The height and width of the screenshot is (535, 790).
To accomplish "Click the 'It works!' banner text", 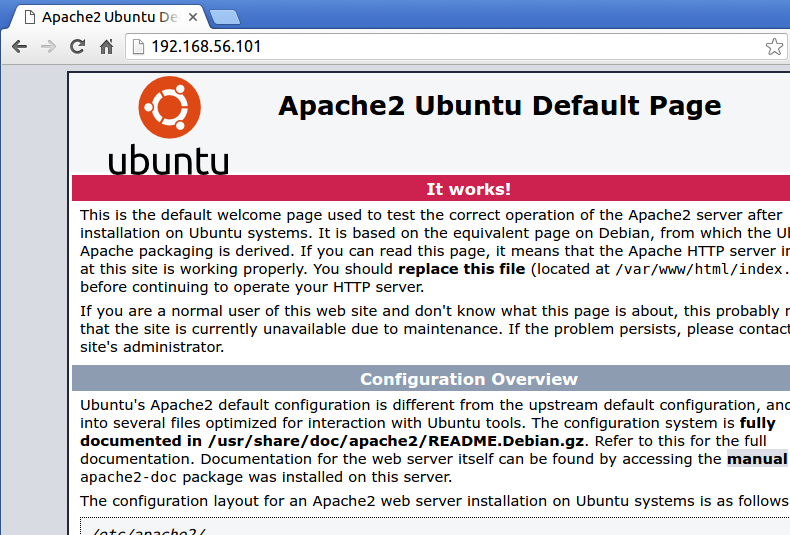I will 469,189.
